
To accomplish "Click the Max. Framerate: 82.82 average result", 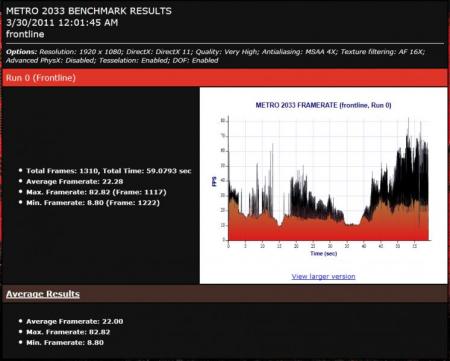I will (x=68, y=332).
